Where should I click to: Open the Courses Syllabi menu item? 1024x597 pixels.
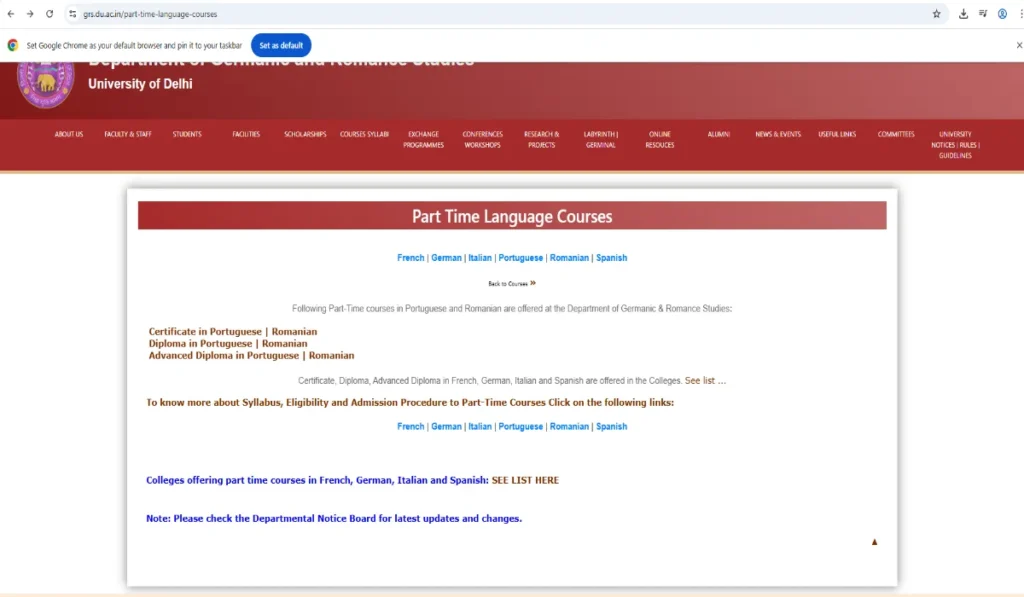tap(364, 134)
